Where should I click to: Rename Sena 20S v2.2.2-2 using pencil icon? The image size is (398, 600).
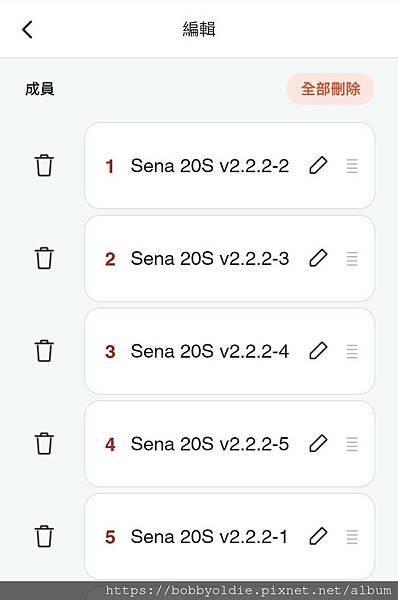tap(318, 165)
